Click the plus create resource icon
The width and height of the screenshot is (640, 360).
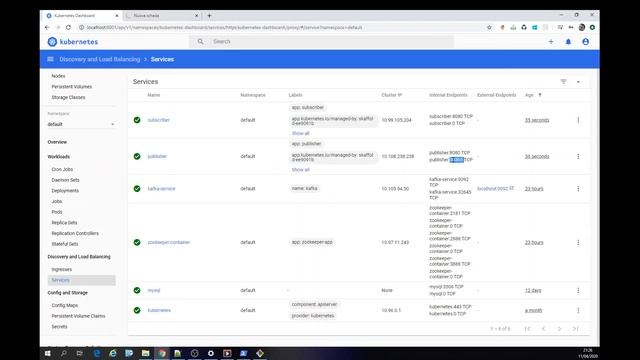(x=551, y=42)
